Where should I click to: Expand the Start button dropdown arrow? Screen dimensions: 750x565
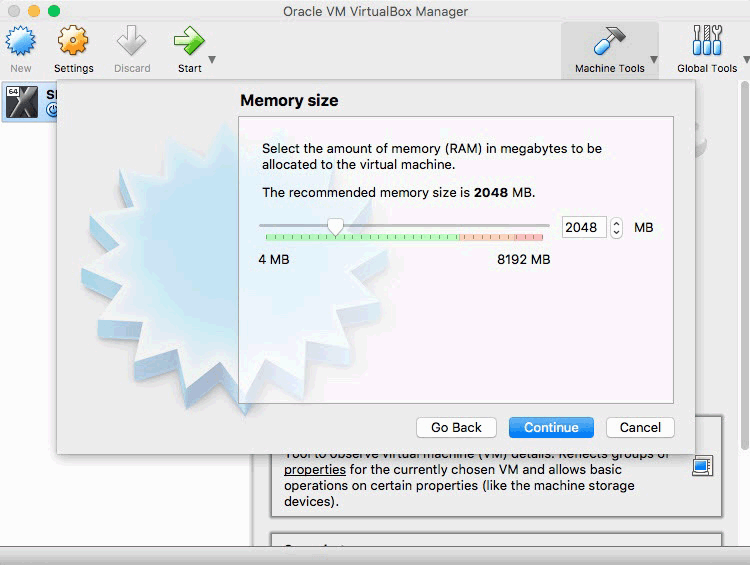(x=212, y=60)
